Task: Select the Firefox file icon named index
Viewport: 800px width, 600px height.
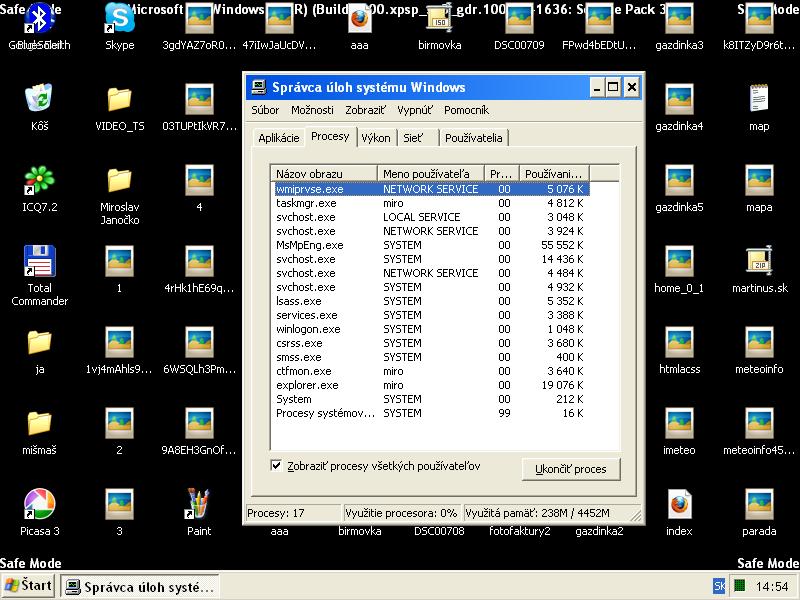Action: point(679,504)
